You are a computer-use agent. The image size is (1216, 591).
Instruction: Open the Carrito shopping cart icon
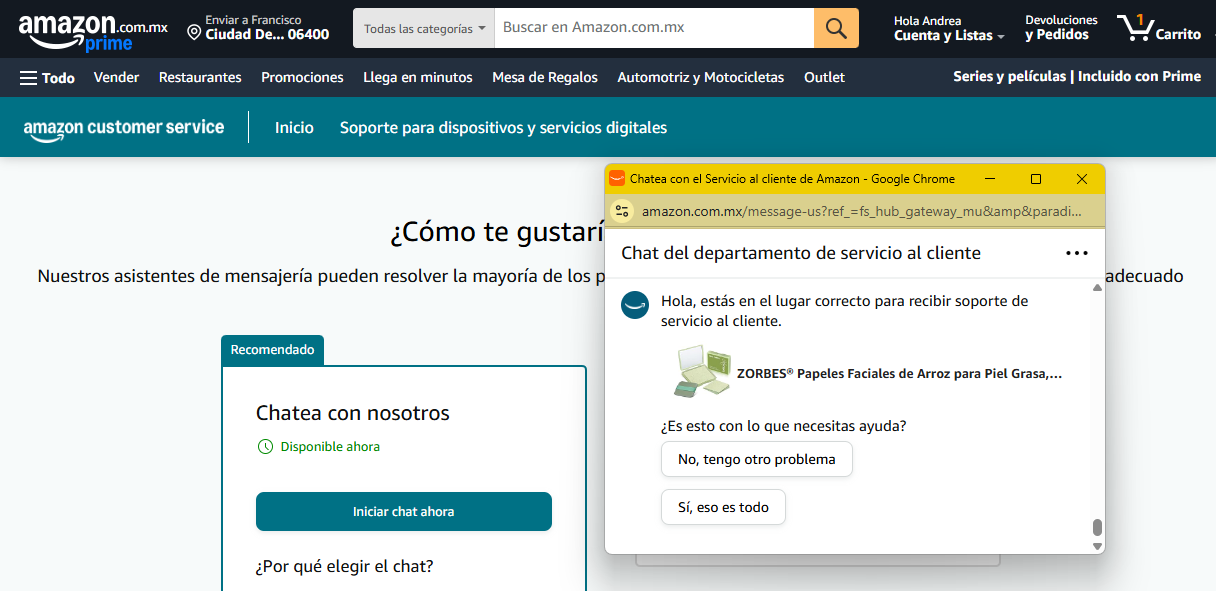tap(1159, 28)
